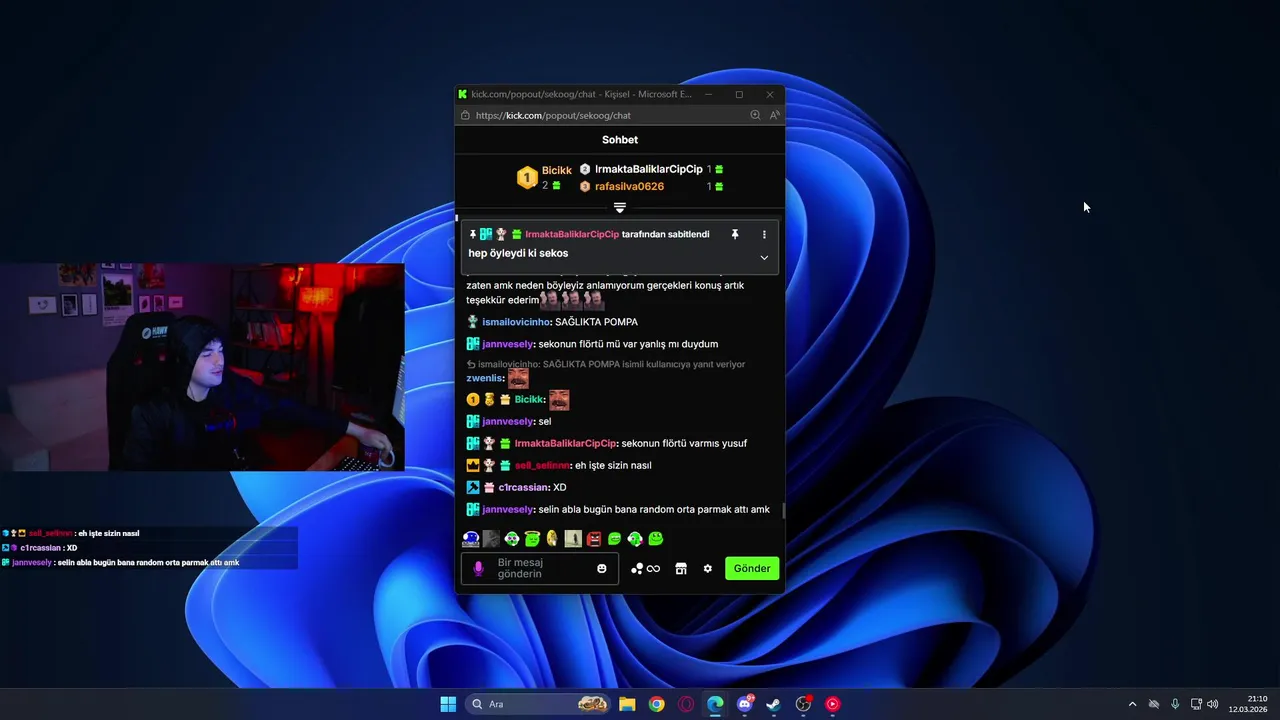1280x720 pixels.
Task: Open File Explorer from the taskbar
Action: pyautogui.click(x=627, y=704)
